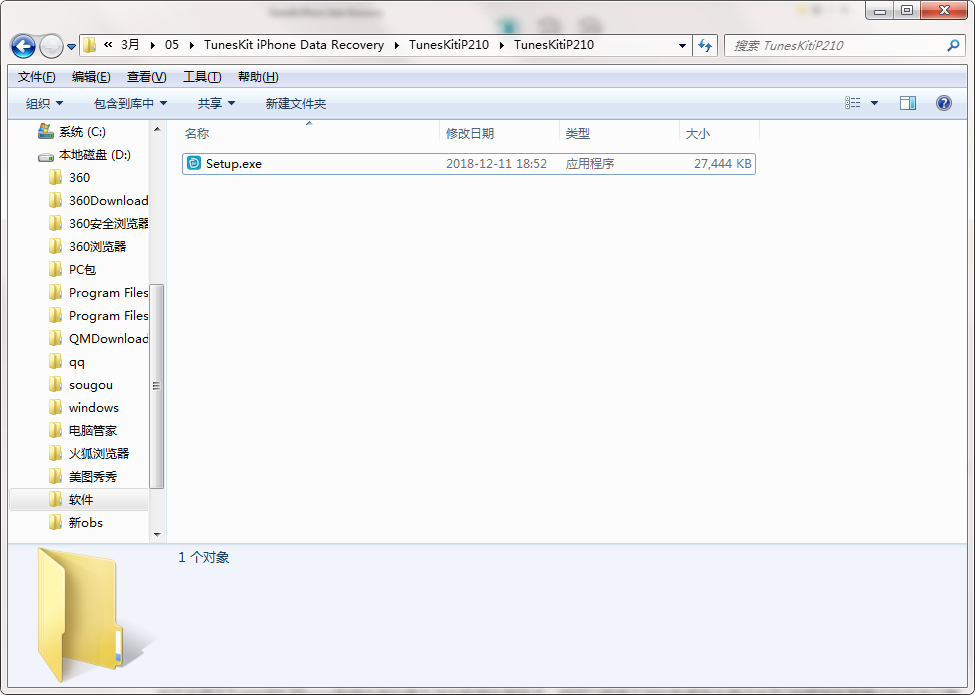Screen dimensions: 975x695
Task: Select the 3月 breadcrumb segment
Action: (130, 45)
